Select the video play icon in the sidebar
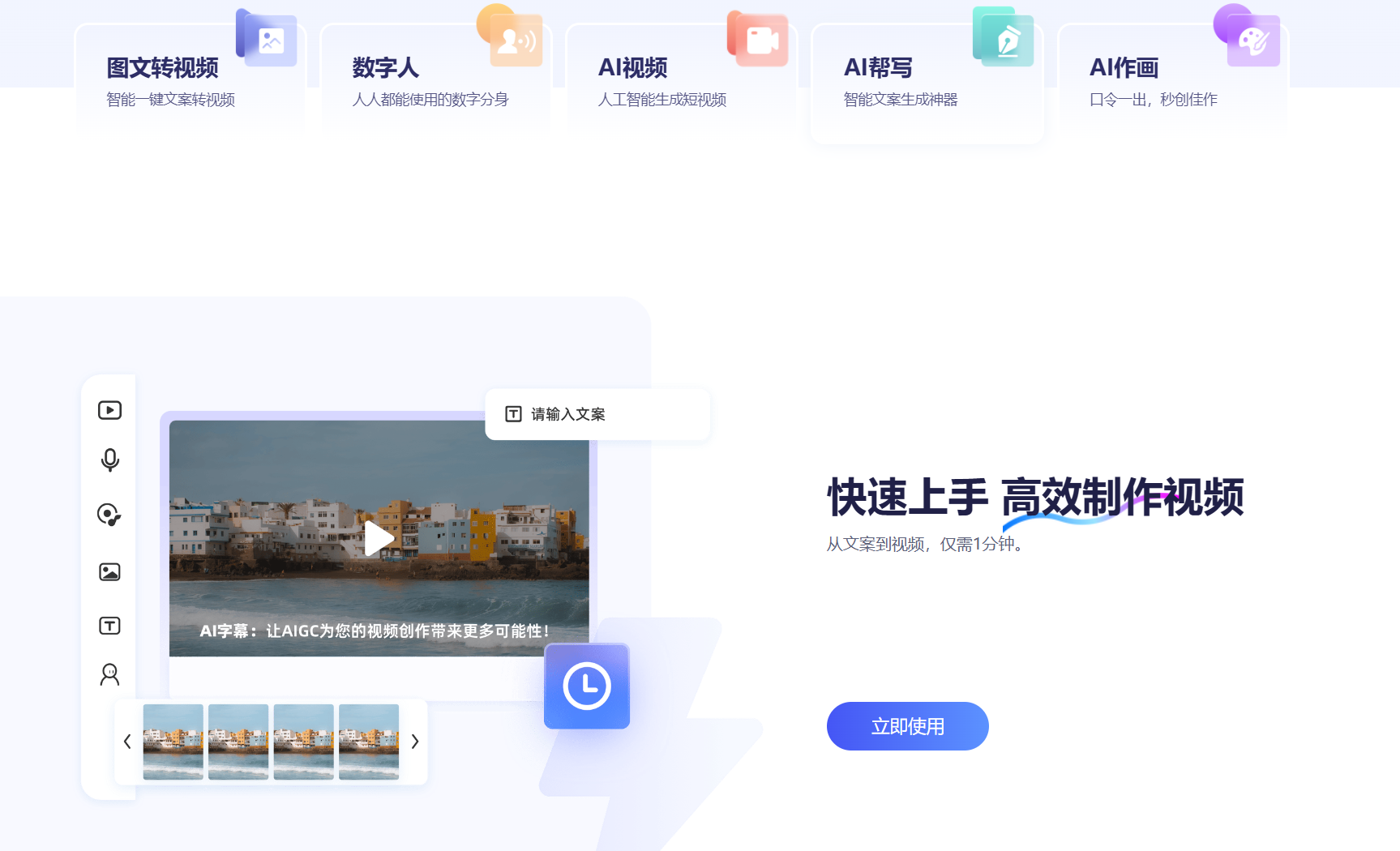The image size is (1400, 851). click(x=109, y=410)
